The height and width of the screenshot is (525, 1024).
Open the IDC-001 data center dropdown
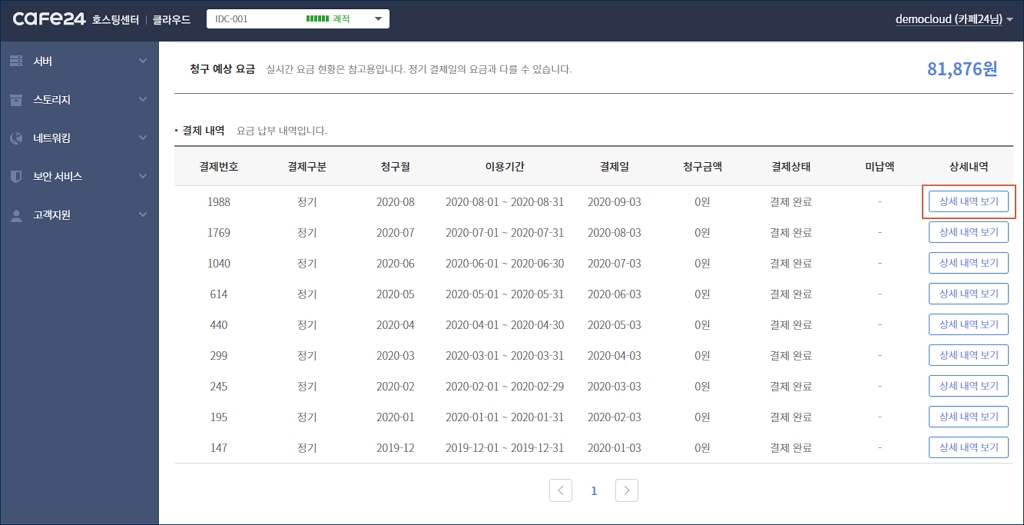click(297, 19)
